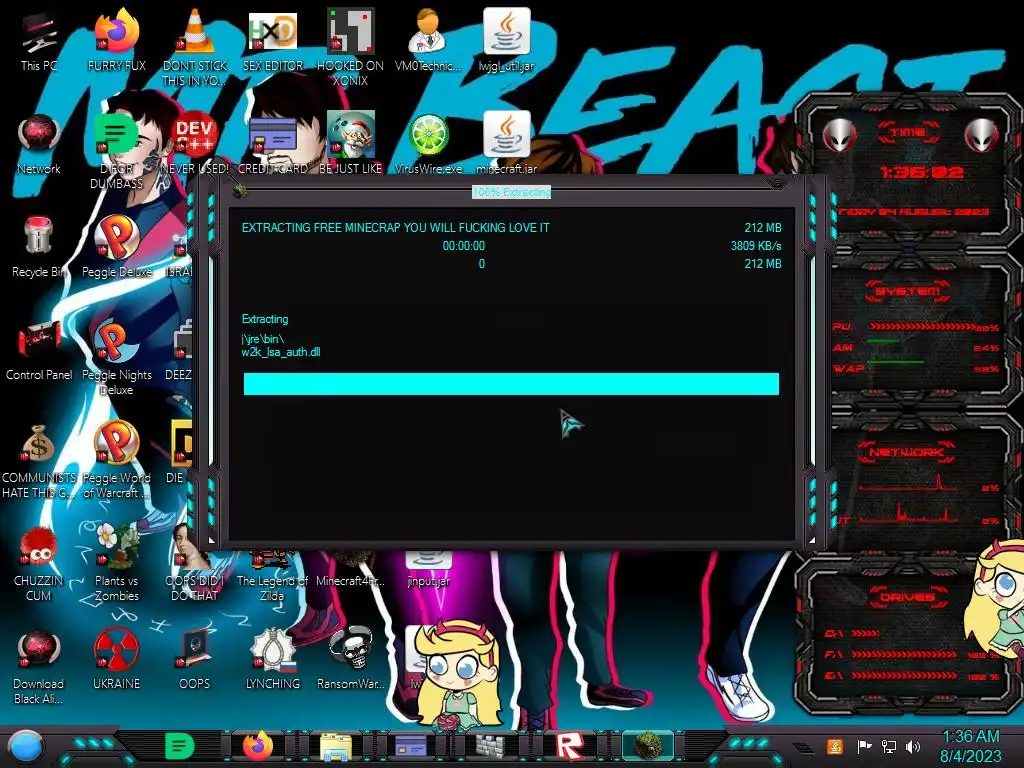
Task: Switch to the Minecraft extractor taskbar item
Action: (648, 746)
